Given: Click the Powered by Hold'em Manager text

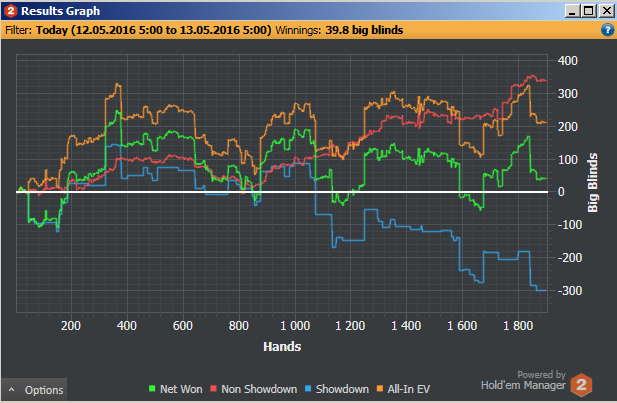Looking at the screenshot, I should (523, 380).
